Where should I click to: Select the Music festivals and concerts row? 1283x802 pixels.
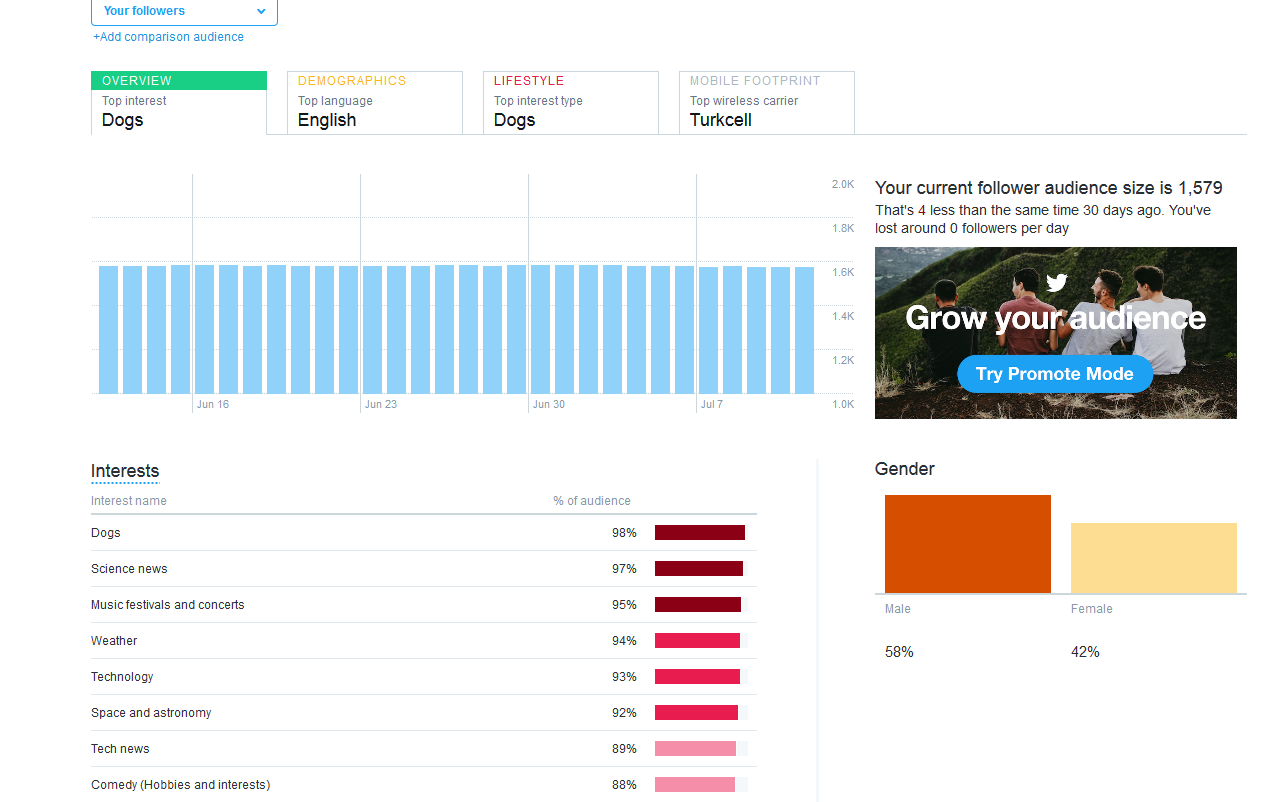[x=424, y=605]
